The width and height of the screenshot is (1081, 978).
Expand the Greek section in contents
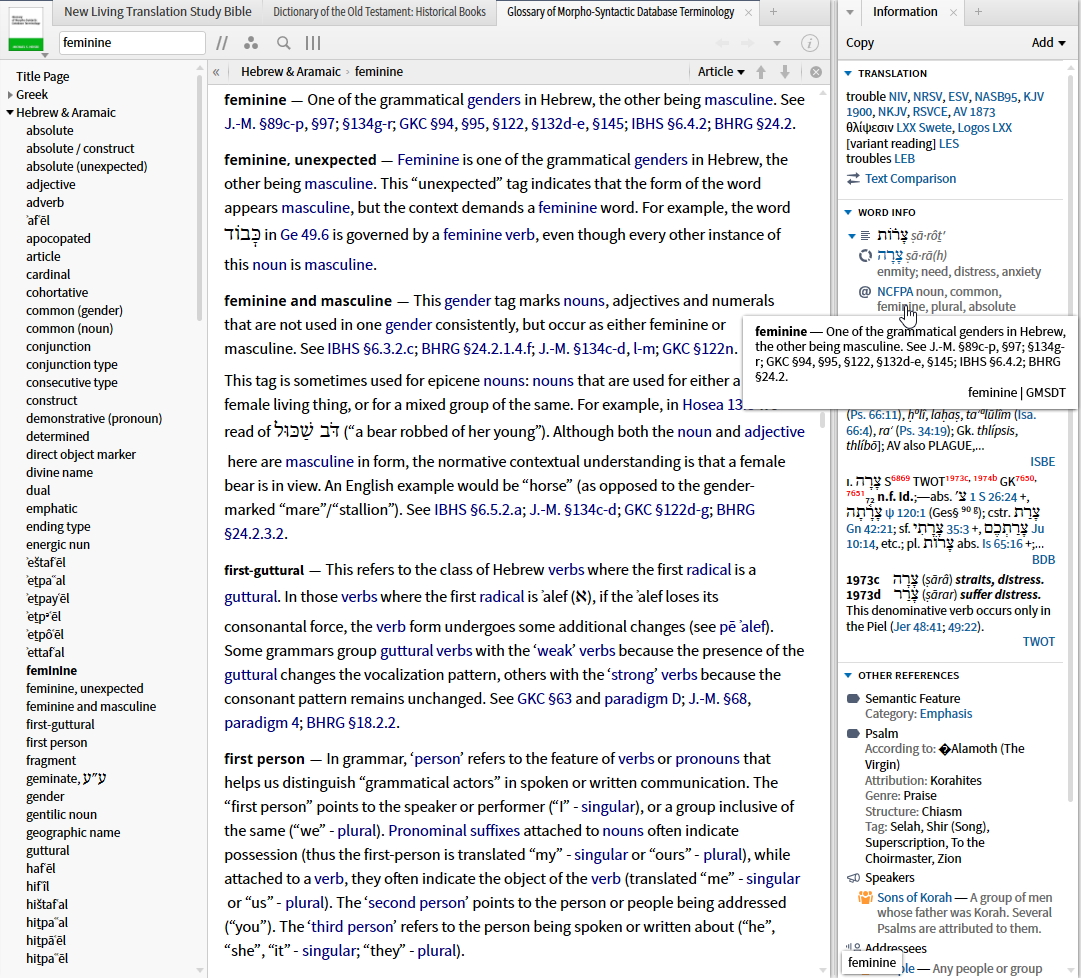pyautogui.click(x=10, y=94)
